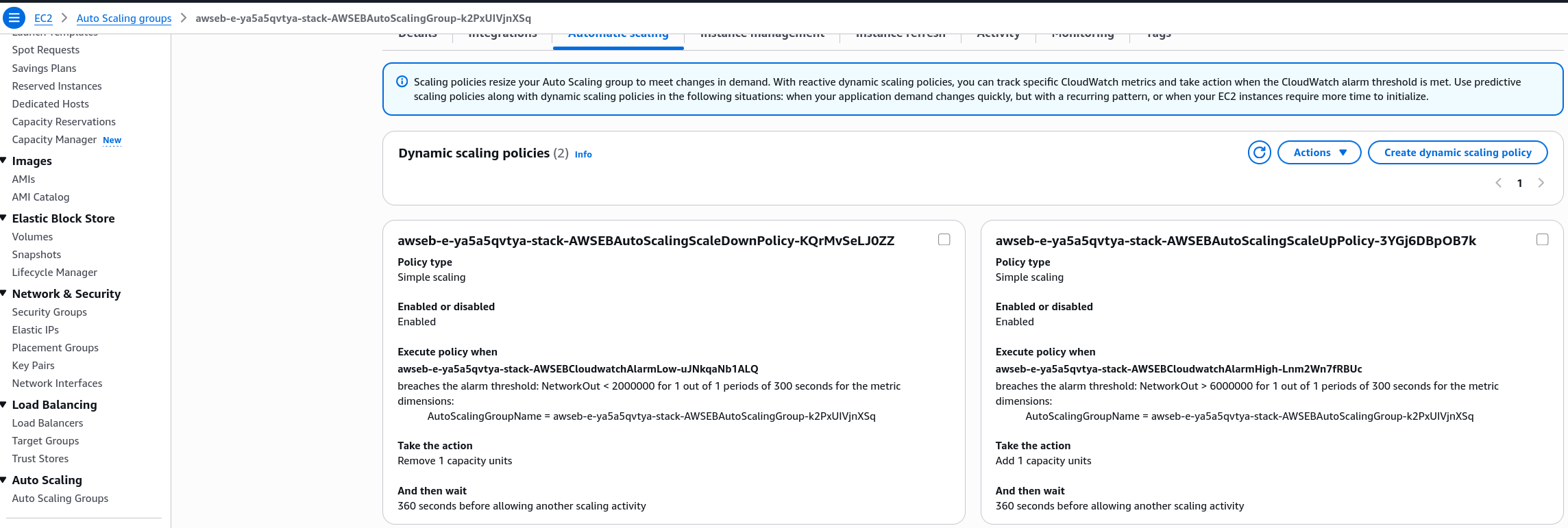Screen dimensions: 1568x528
Task: Go to next page of policies
Action: (1541, 183)
